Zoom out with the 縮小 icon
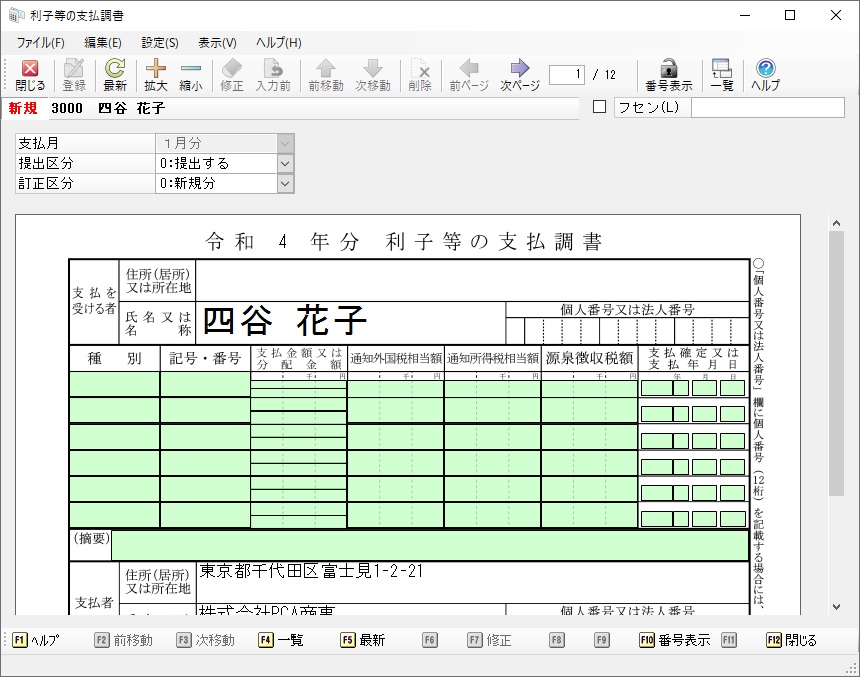 pos(190,75)
